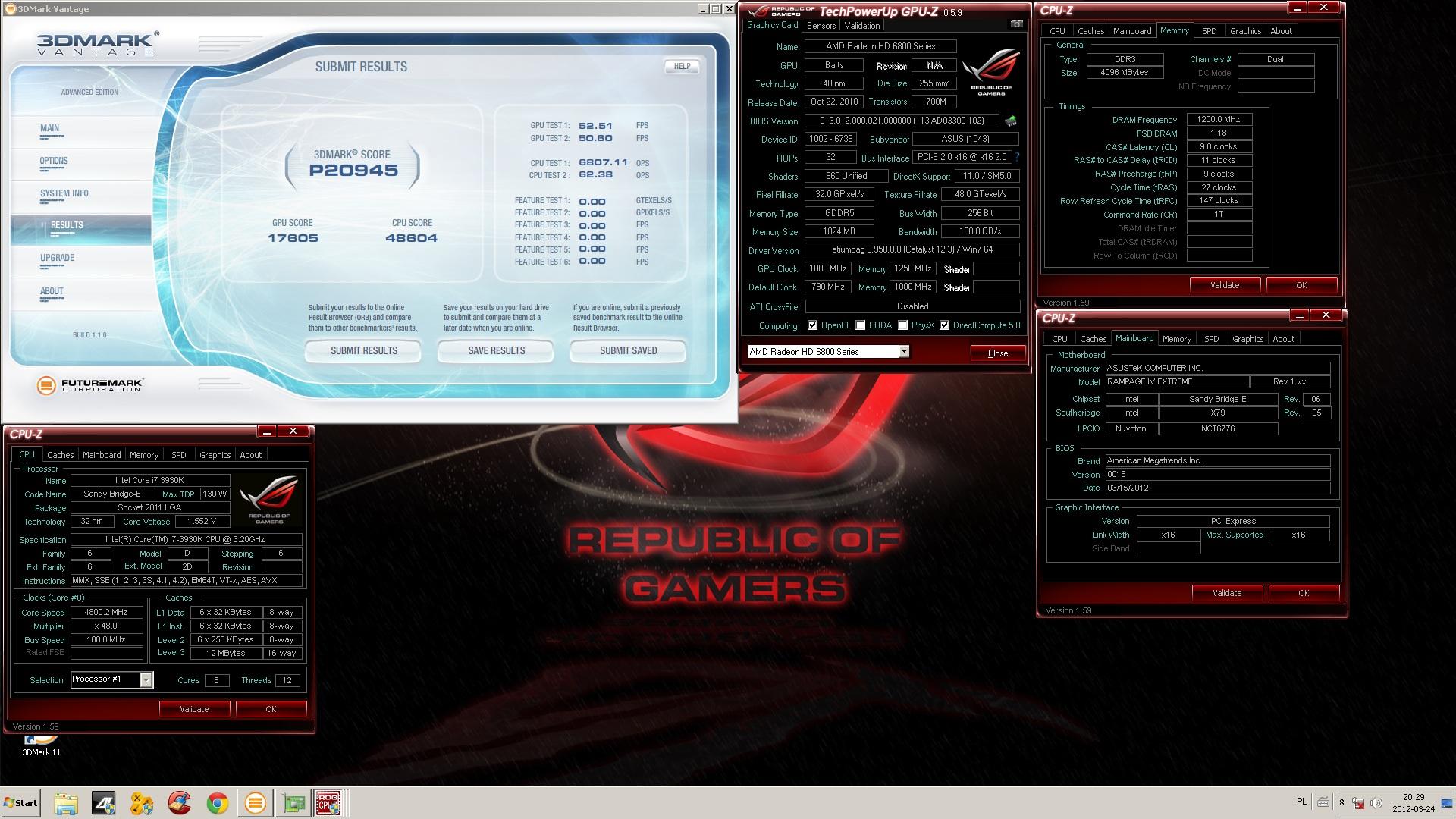Open the 3DMark 11 desktop shortcut
Image resolution: width=1456 pixels, height=819 pixels.
pos(41,744)
